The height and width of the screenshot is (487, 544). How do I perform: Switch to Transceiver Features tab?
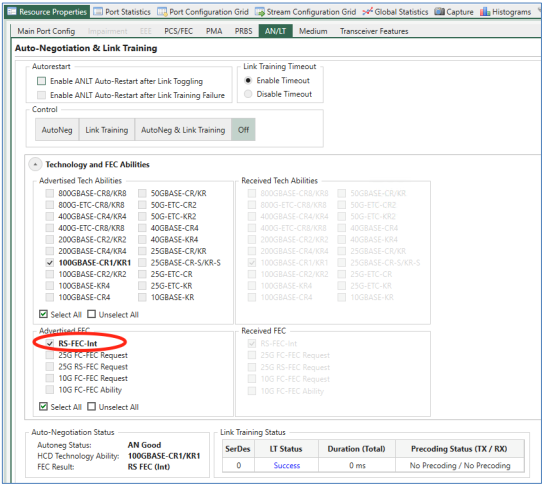374,31
